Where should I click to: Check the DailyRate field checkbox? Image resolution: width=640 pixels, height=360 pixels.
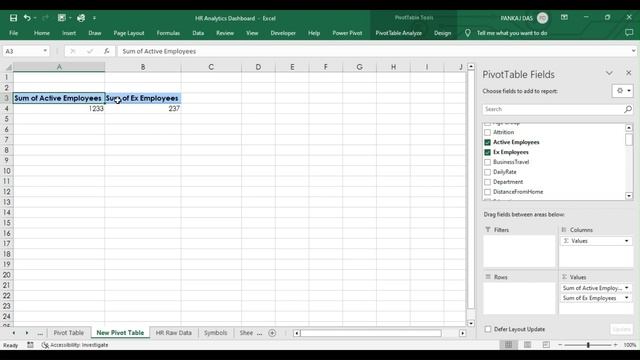[x=487, y=172]
